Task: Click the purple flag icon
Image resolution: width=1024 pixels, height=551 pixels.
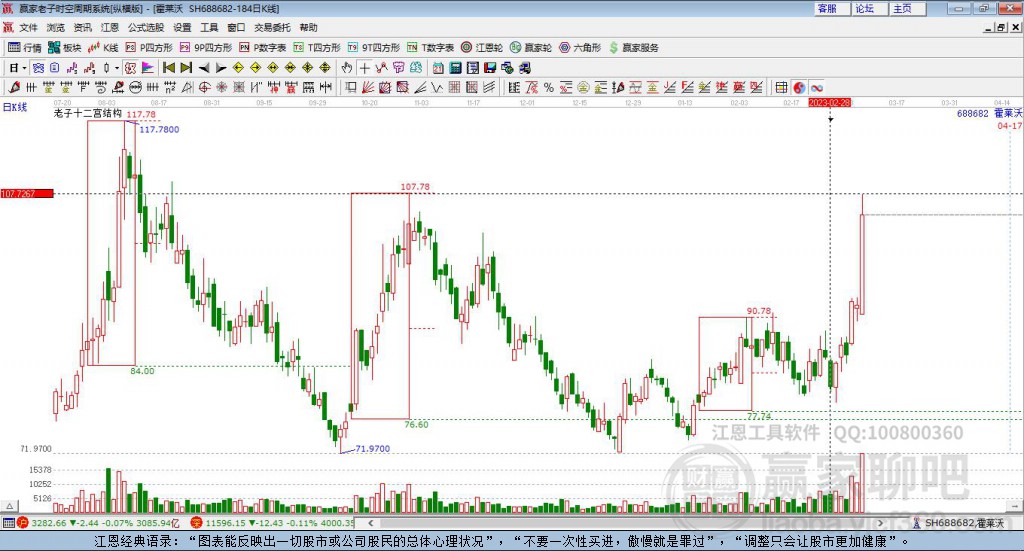Action: [x=148, y=68]
